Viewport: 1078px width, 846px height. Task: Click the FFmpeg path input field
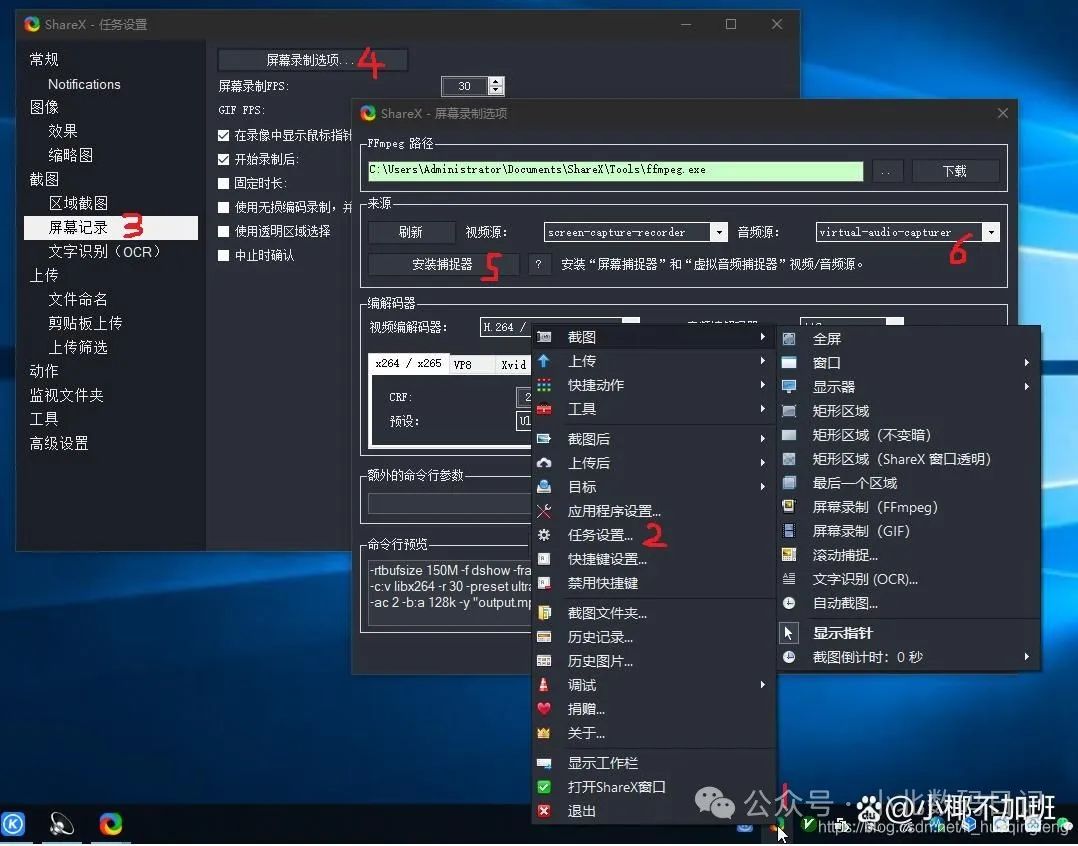pos(615,170)
